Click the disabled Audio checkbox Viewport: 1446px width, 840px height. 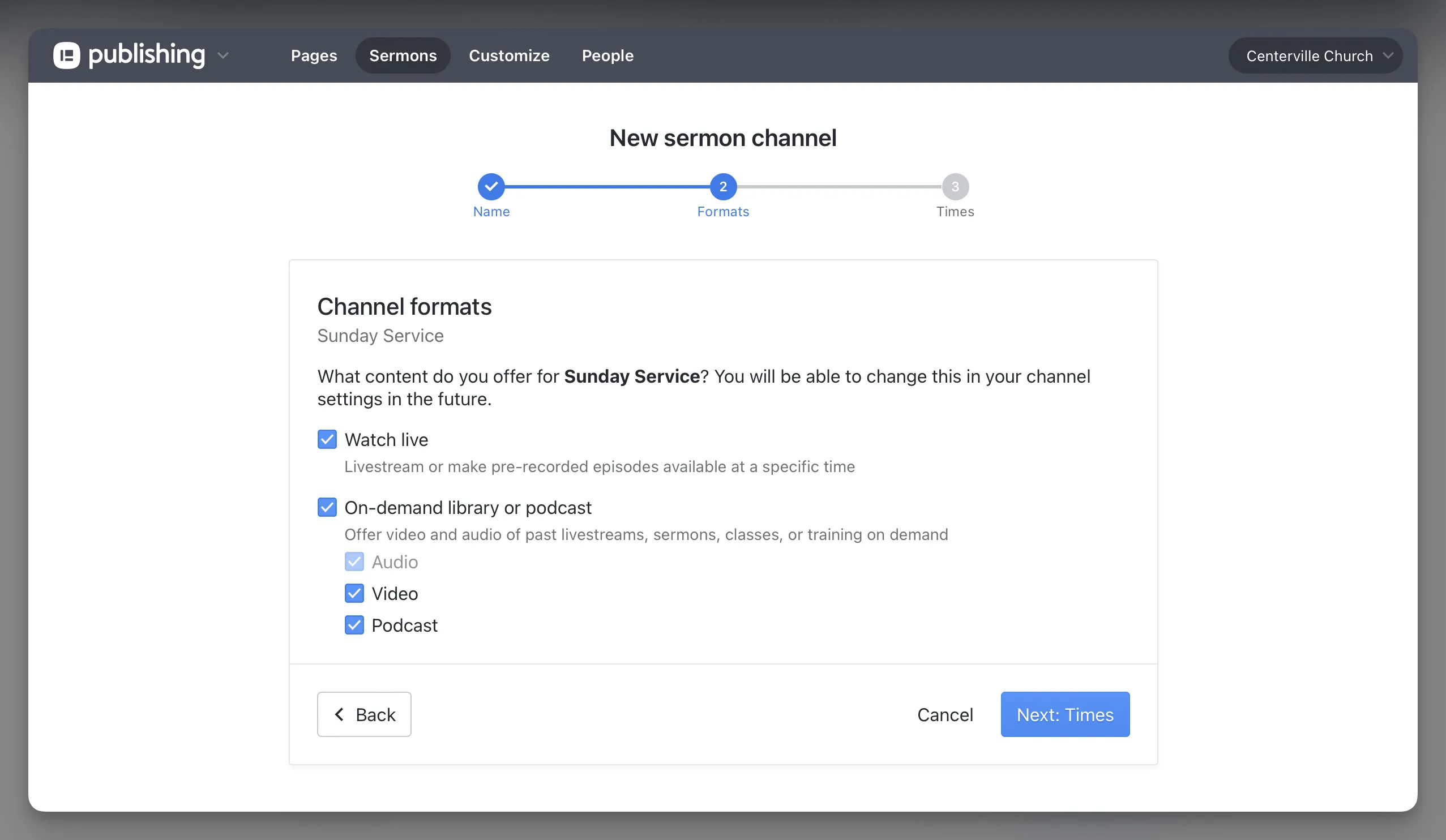[354, 562]
